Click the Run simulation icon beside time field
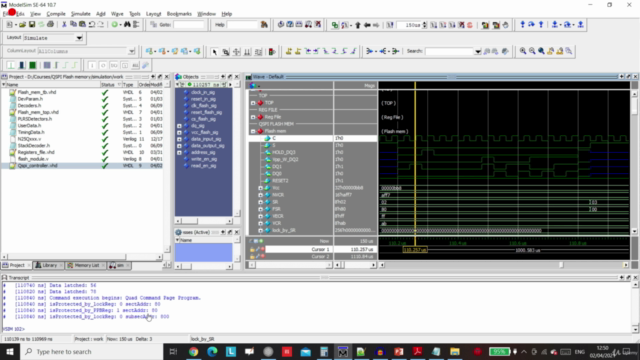Screen dimensions: 640x360 [x=433, y=25]
